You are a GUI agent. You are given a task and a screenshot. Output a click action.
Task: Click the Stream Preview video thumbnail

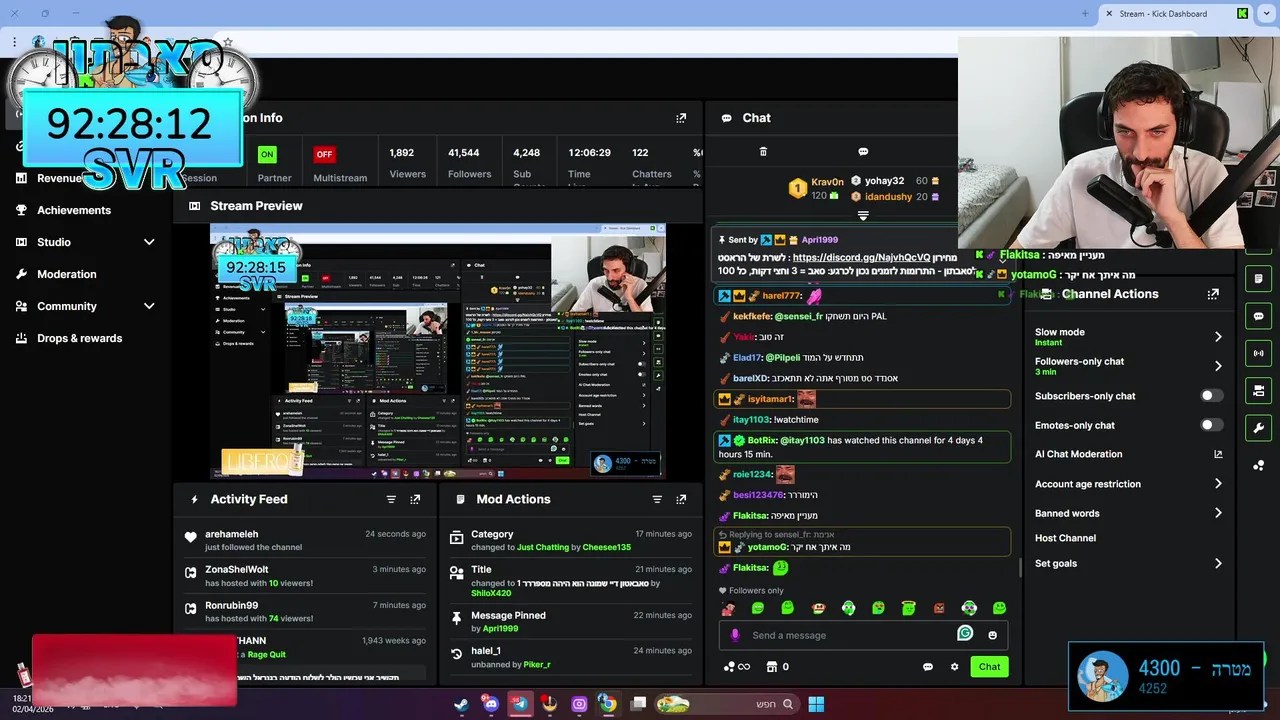(437, 352)
